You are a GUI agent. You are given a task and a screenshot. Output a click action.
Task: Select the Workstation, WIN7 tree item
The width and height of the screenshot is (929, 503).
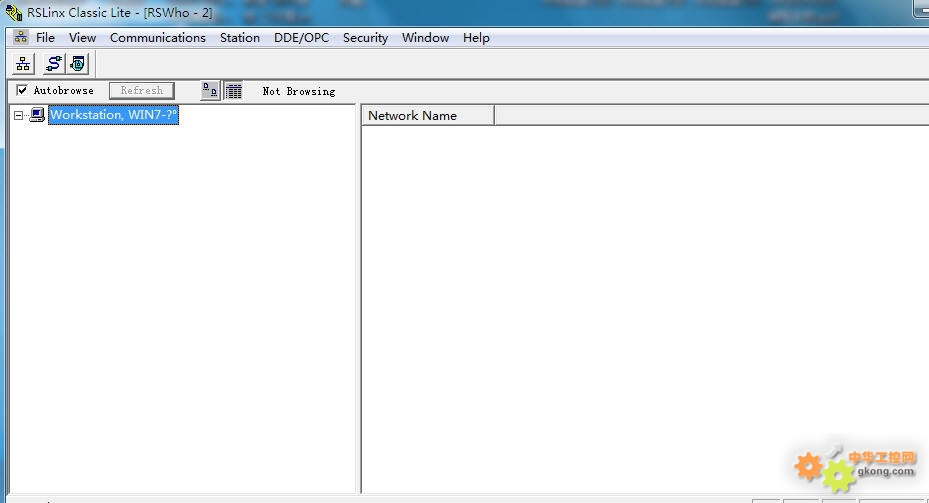(113, 115)
